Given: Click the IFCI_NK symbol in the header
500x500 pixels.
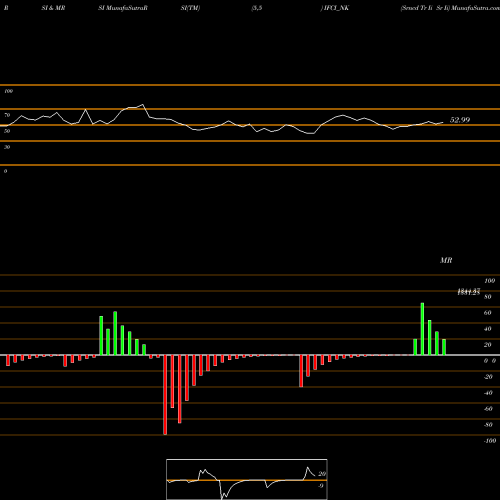Looking at the screenshot, I should click(x=336, y=8).
